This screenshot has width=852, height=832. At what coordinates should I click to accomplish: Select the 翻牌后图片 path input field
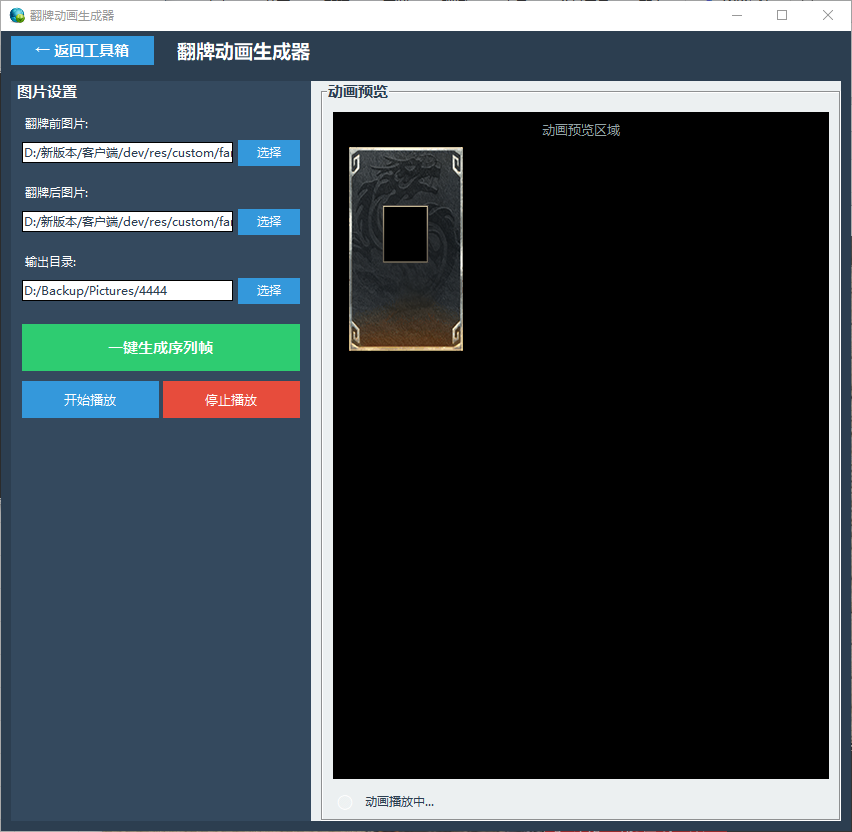127,221
